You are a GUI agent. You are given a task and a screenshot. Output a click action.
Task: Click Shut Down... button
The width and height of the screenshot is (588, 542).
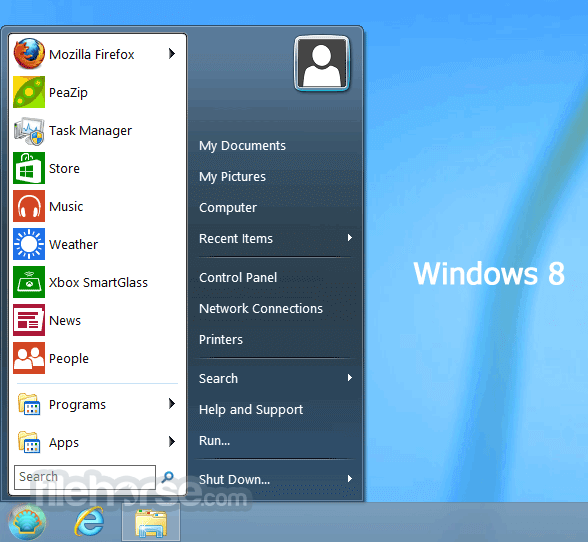234,479
